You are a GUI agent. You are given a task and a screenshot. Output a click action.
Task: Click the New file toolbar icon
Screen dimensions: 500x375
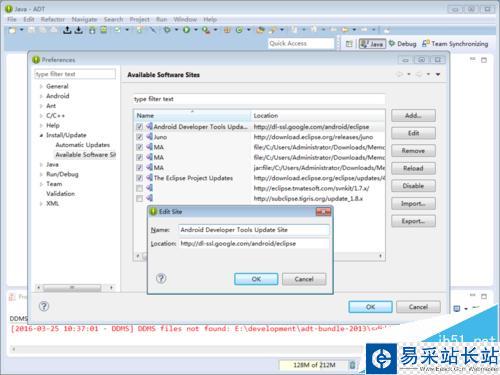tap(12, 30)
